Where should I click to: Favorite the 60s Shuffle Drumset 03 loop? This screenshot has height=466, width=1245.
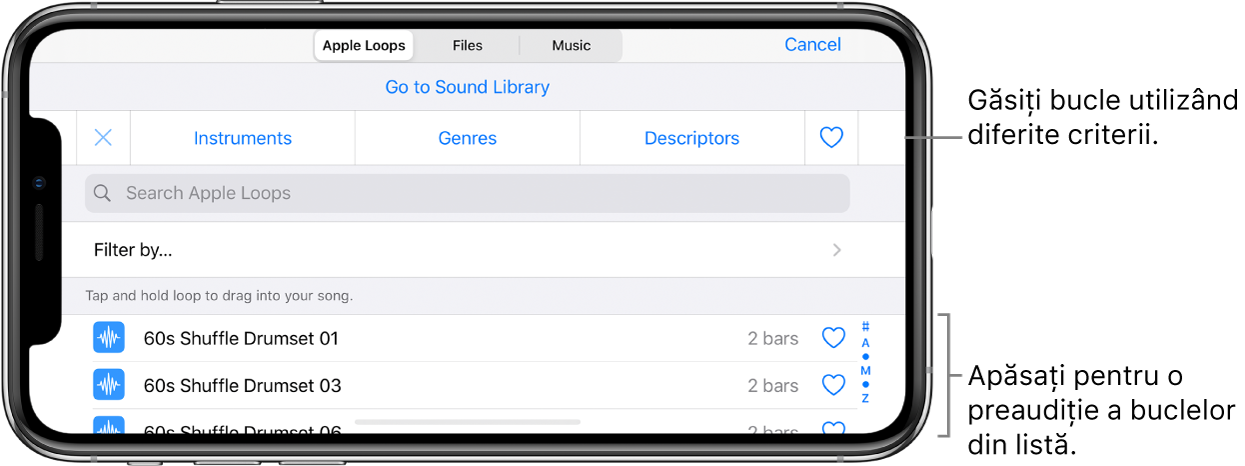click(833, 385)
